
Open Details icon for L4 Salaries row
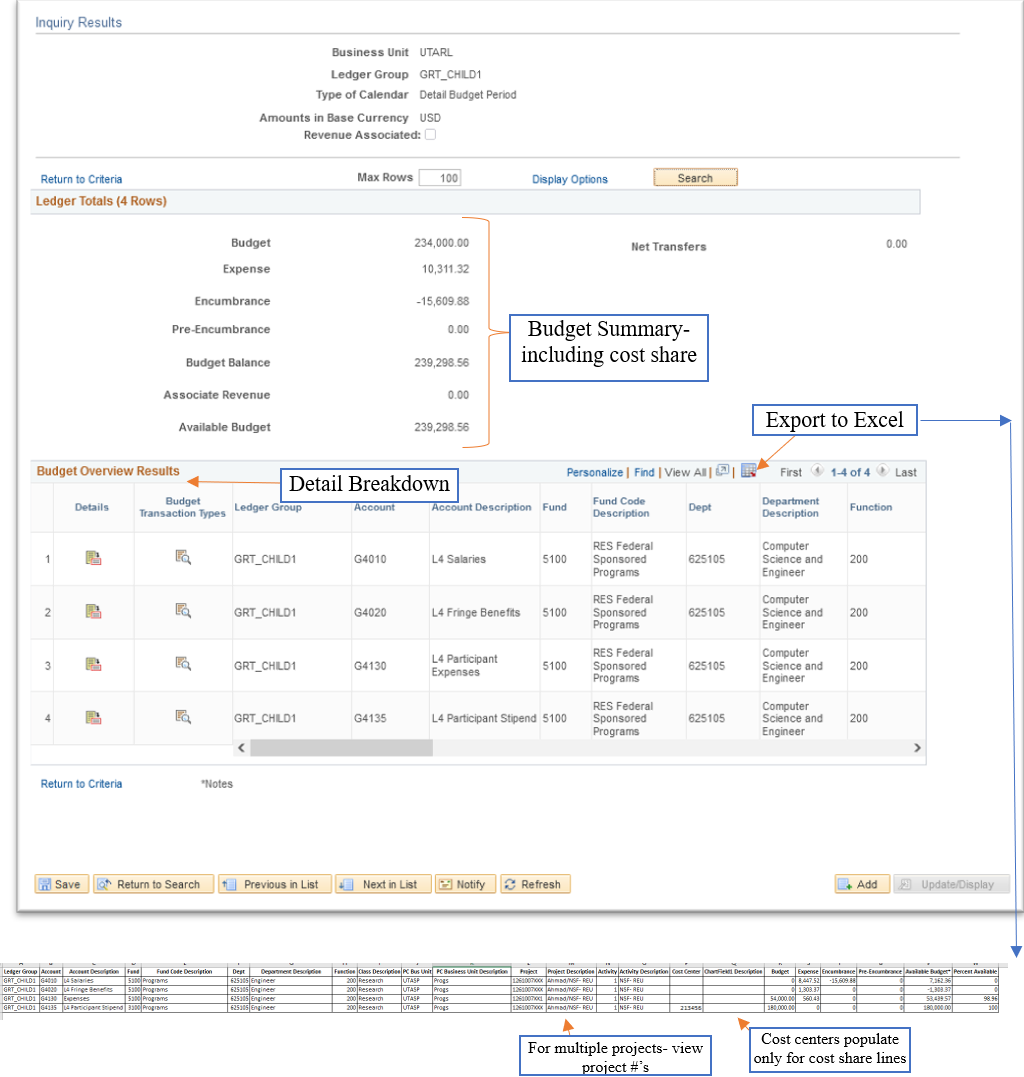tap(92, 558)
